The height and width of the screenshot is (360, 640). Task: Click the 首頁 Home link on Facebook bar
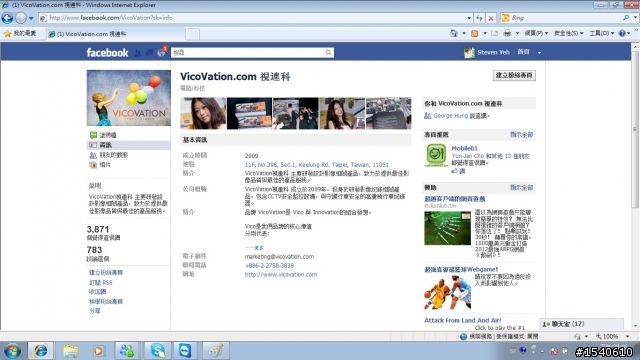tap(524, 52)
